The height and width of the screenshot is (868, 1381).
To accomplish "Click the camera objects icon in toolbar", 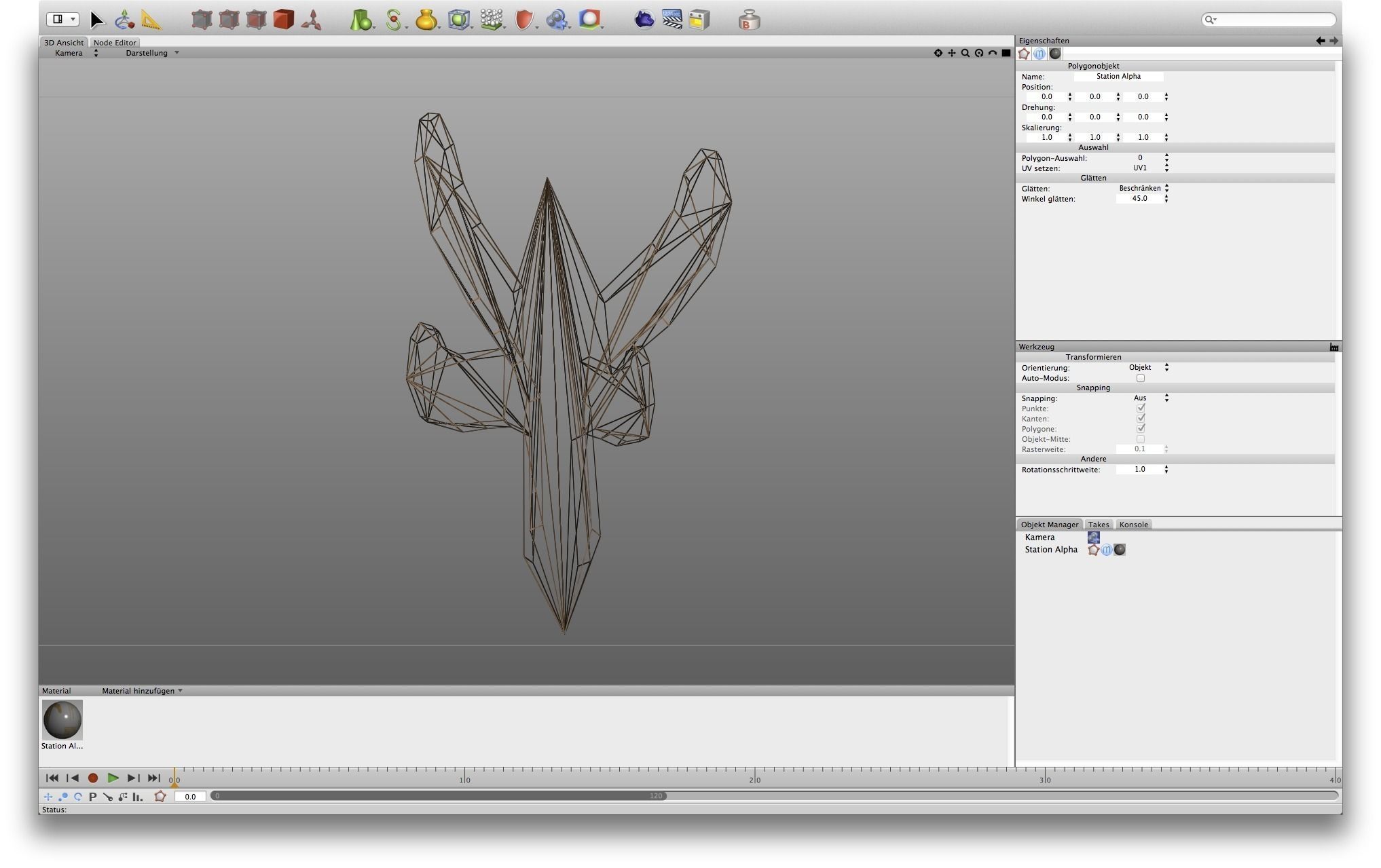I will (x=557, y=20).
